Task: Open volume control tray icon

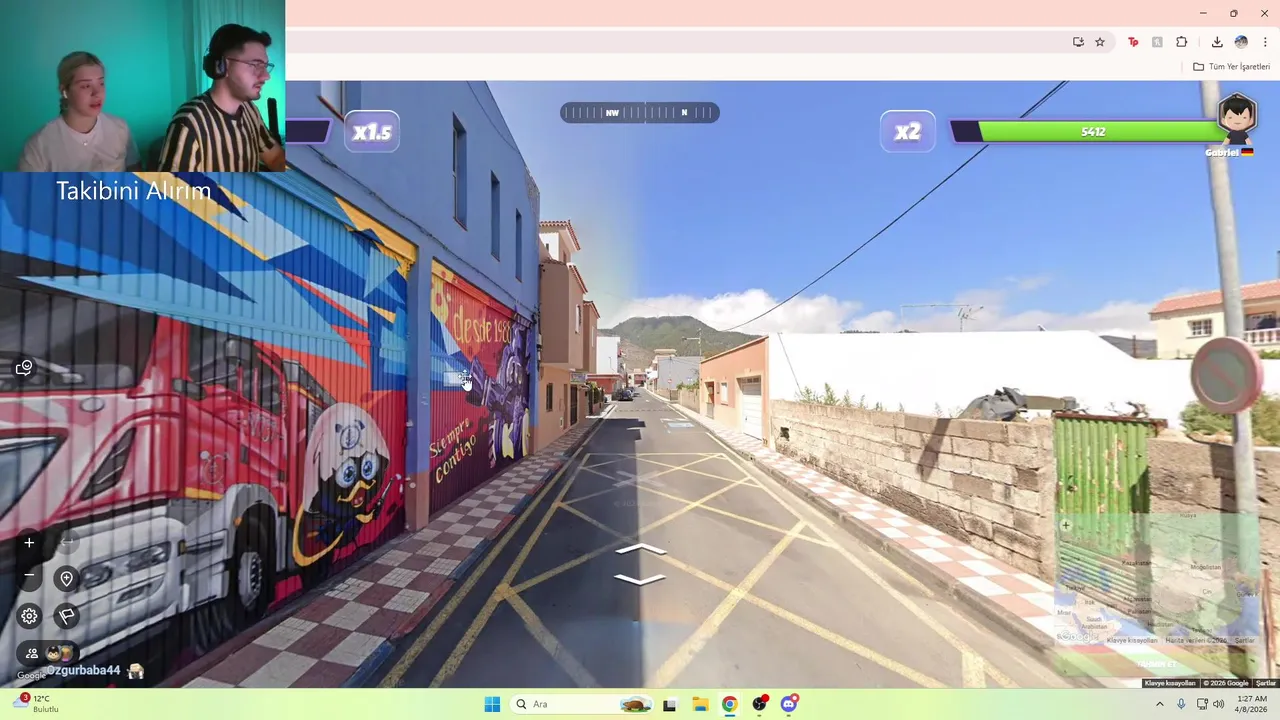Action: coord(1218,704)
